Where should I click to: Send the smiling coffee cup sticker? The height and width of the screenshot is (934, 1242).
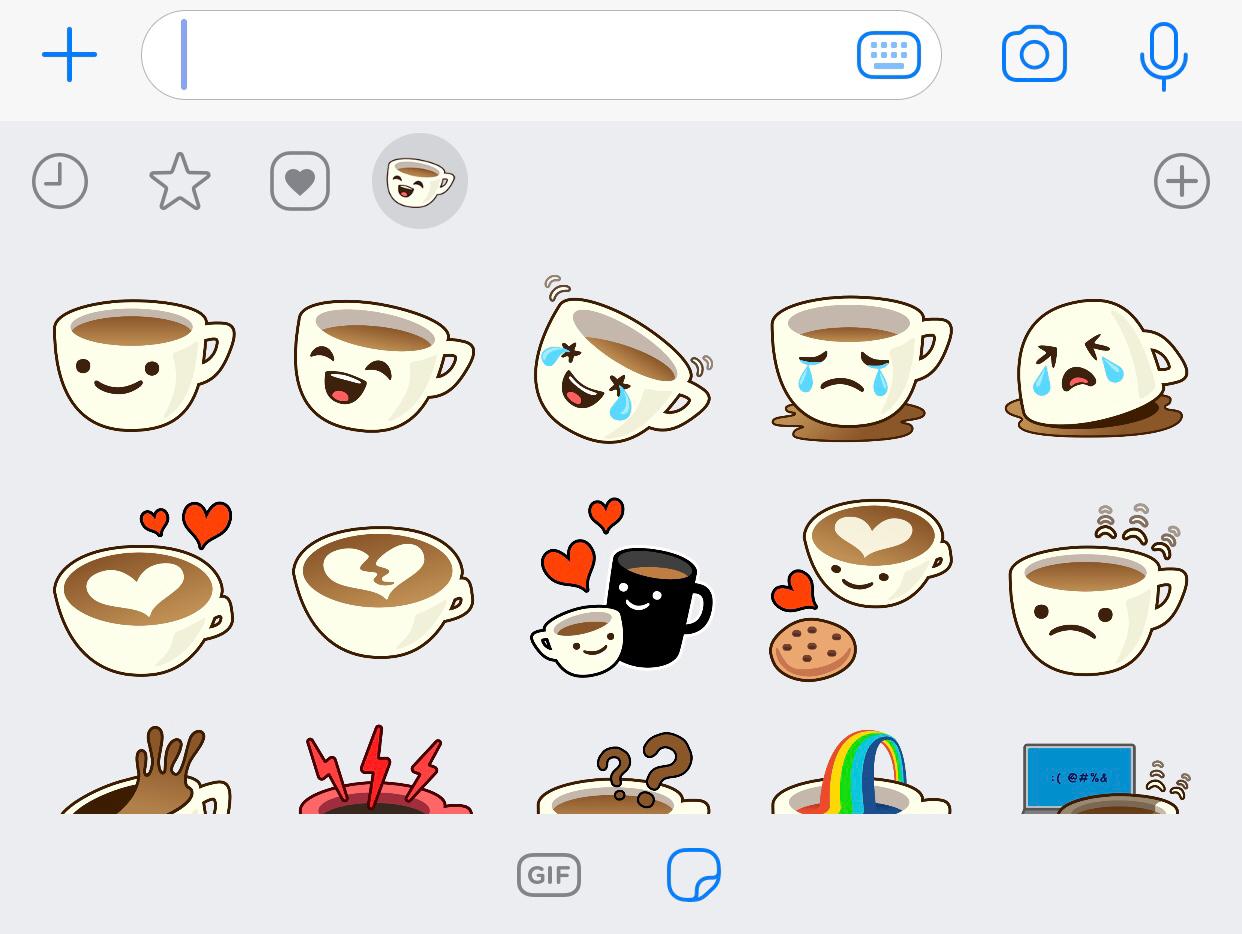[143, 365]
